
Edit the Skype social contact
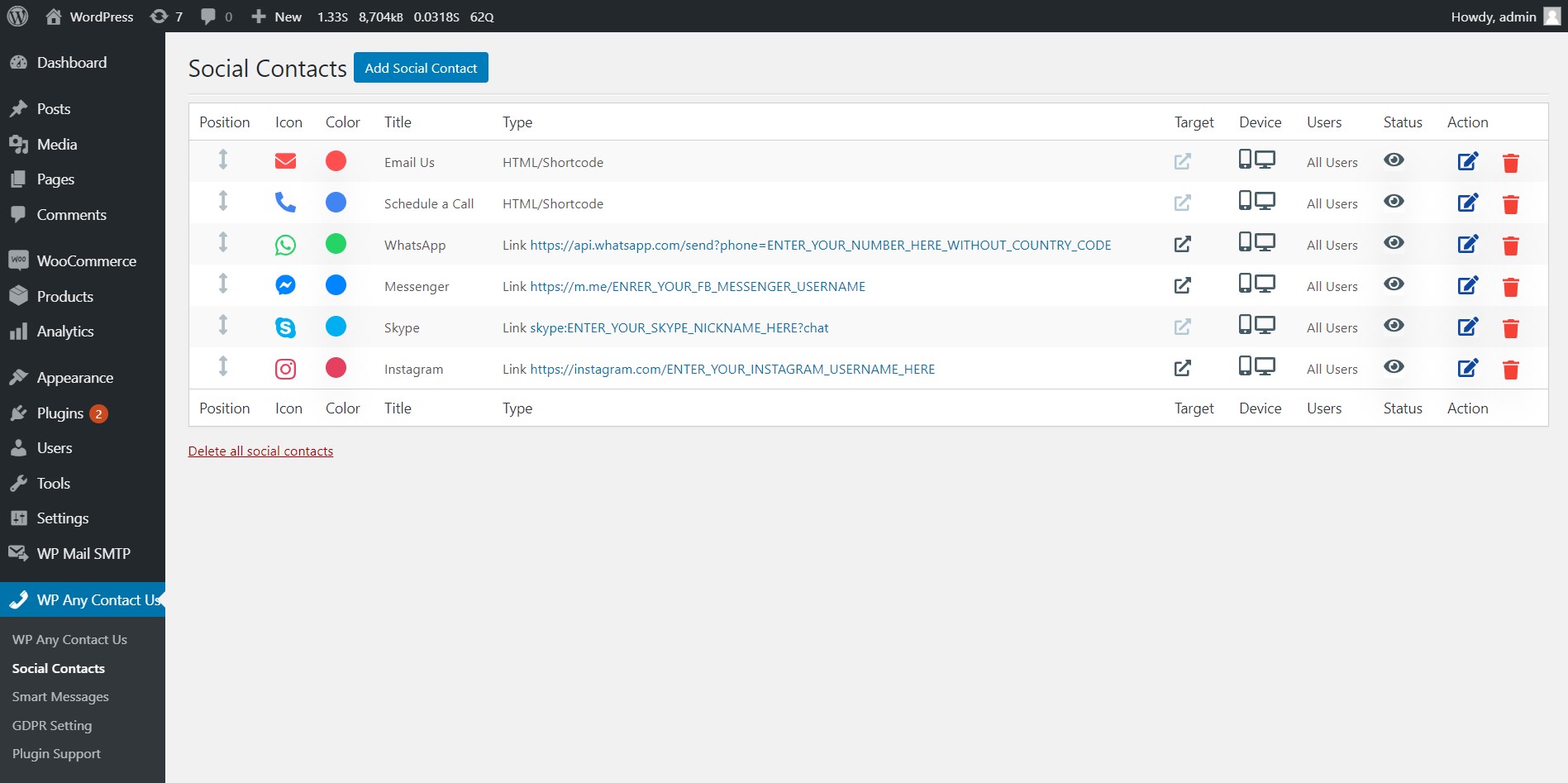click(x=1467, y=327)
